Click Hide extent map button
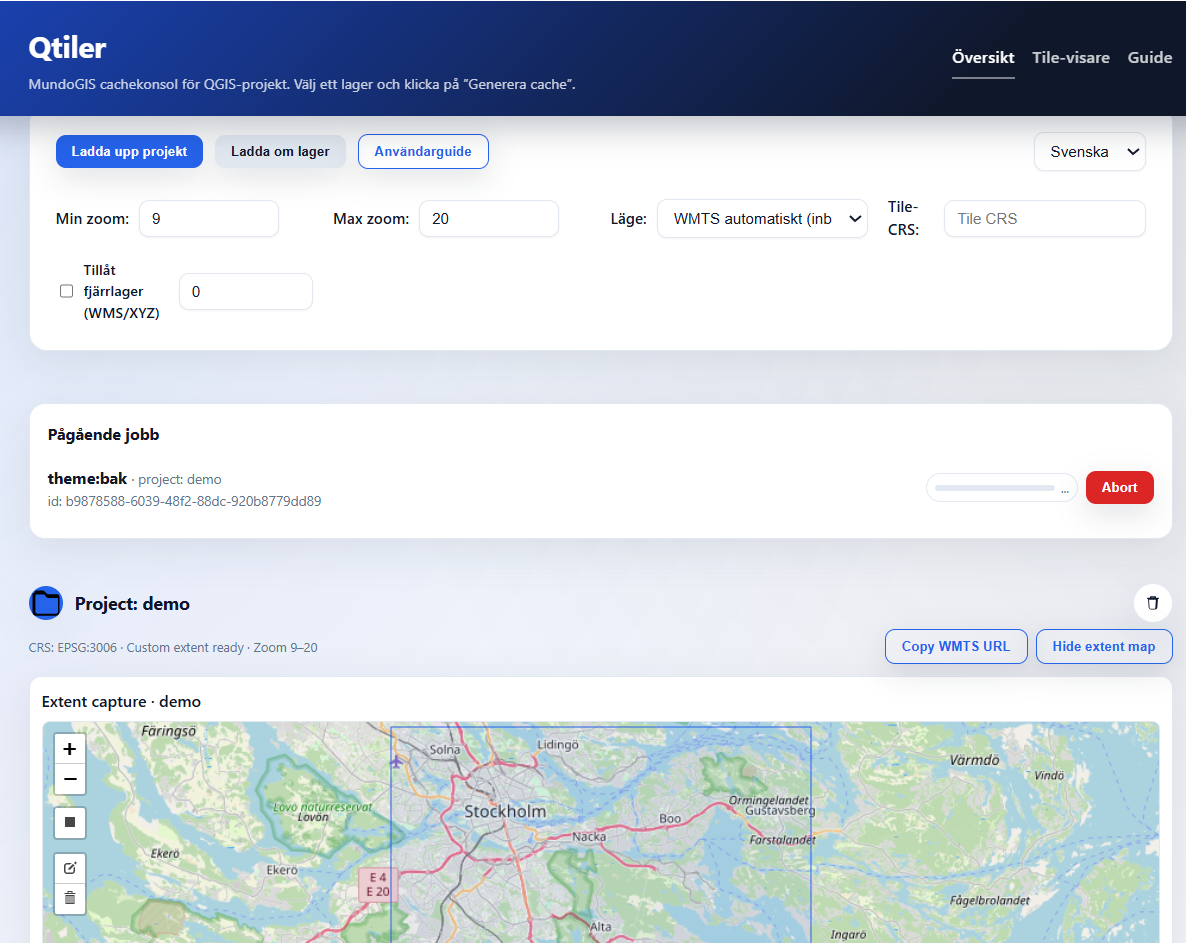 (x=1103, y=646)
